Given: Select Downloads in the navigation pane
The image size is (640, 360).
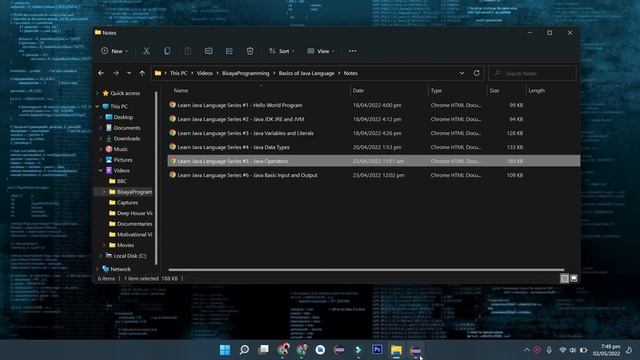Looking at the screenshot, I should (127, 138).
